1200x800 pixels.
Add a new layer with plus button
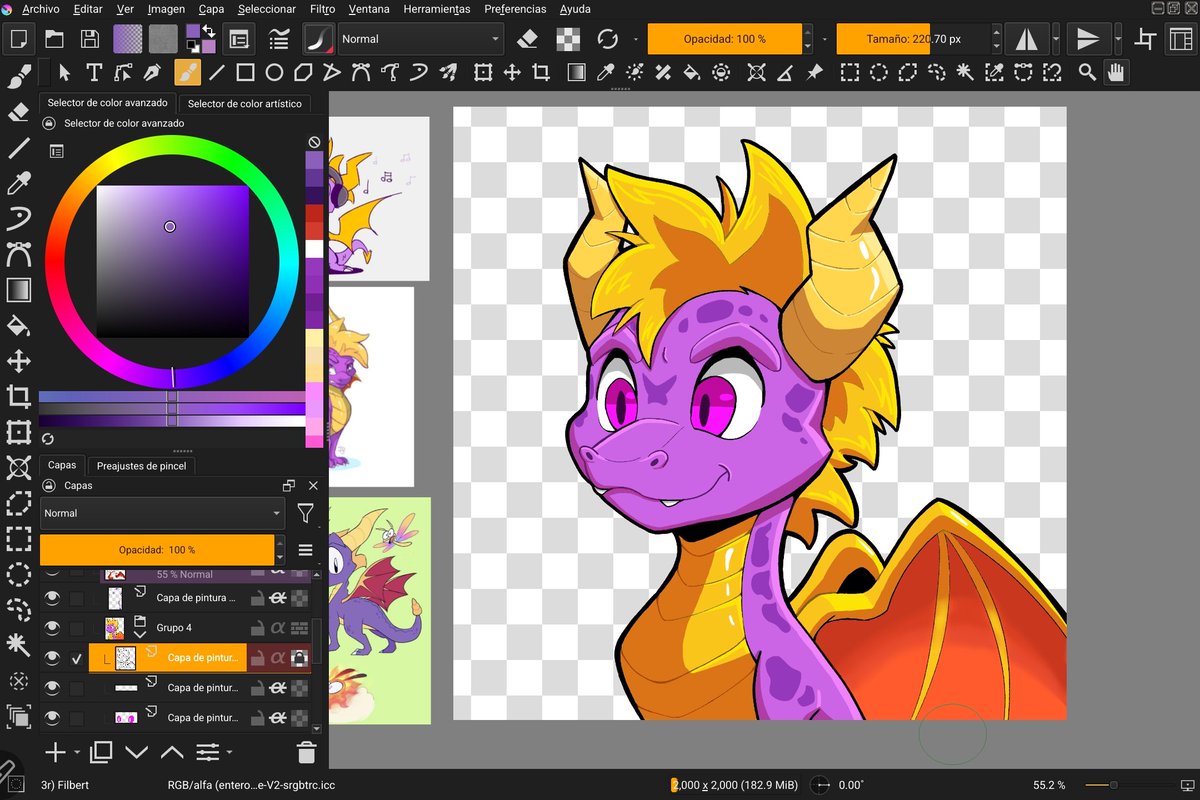coord(55,752)
